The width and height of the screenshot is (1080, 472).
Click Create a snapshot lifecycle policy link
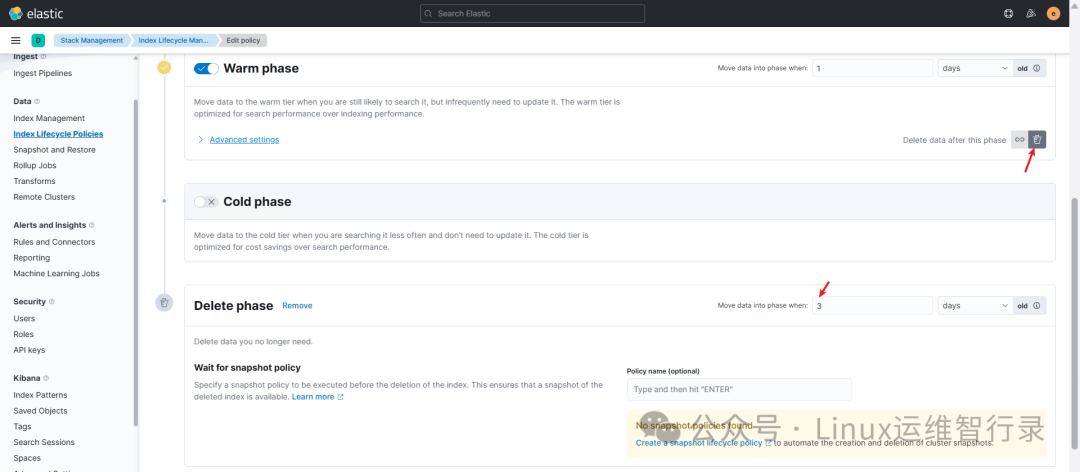(x=699, y=442)
